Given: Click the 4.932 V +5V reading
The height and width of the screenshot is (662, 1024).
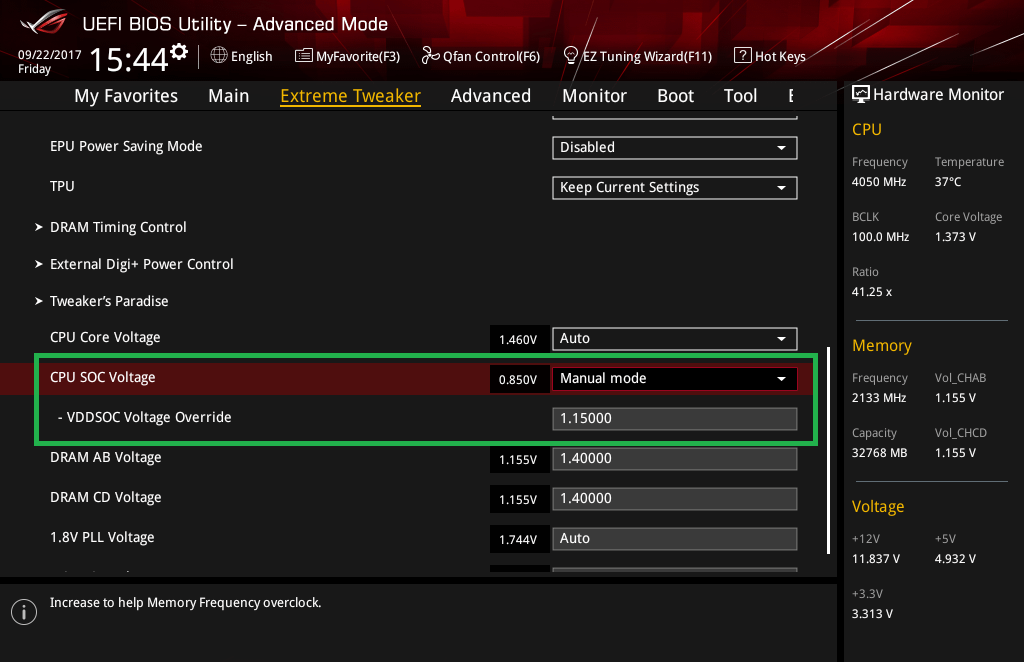Looking at the screenshot, I should [955, 559].
